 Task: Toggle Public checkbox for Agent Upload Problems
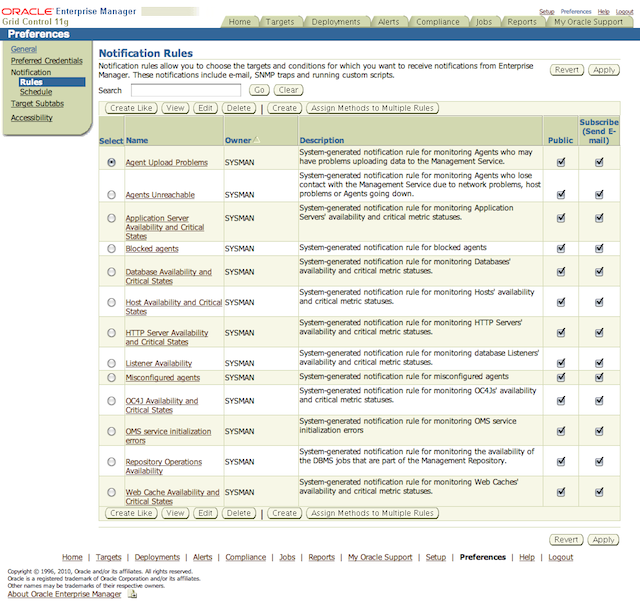coord(561,161)
